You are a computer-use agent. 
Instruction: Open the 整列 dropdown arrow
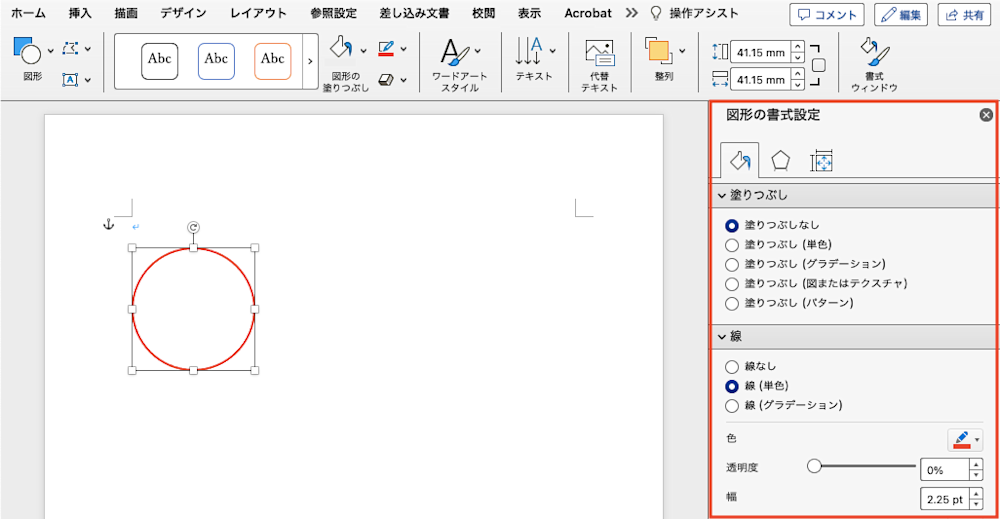[x=682, y=50]
